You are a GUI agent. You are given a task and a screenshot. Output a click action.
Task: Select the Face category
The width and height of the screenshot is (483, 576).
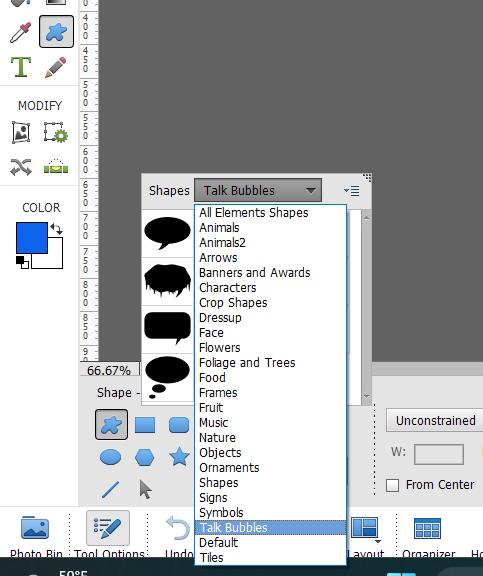(x=270, y=333)
